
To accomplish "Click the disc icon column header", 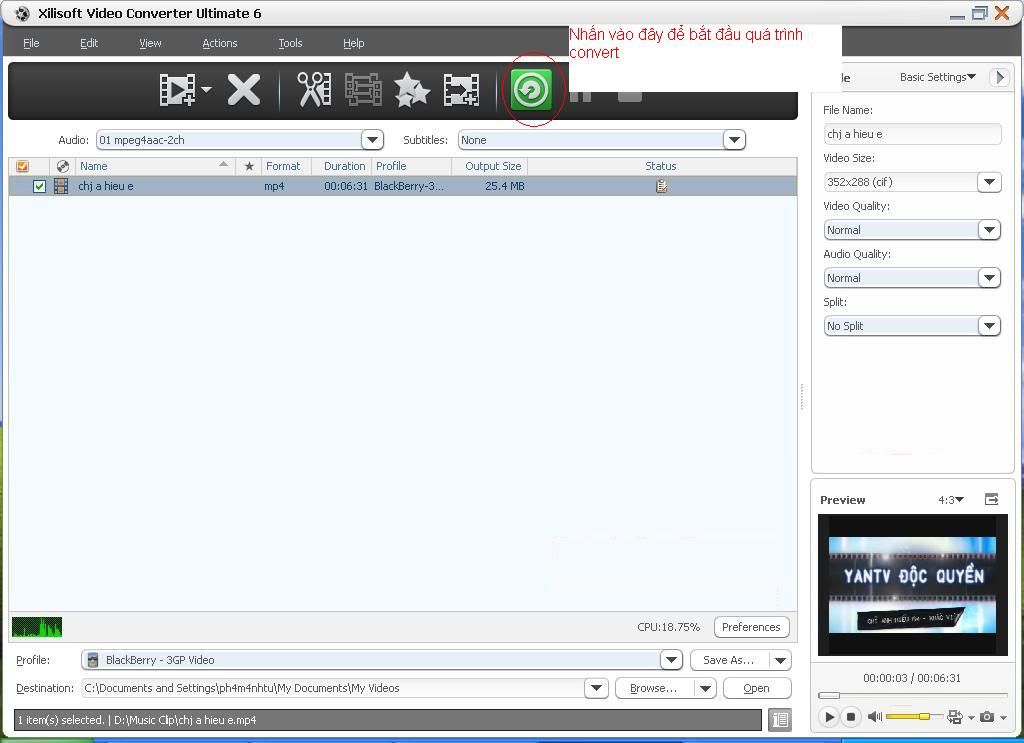I will [x=63, y=166].
